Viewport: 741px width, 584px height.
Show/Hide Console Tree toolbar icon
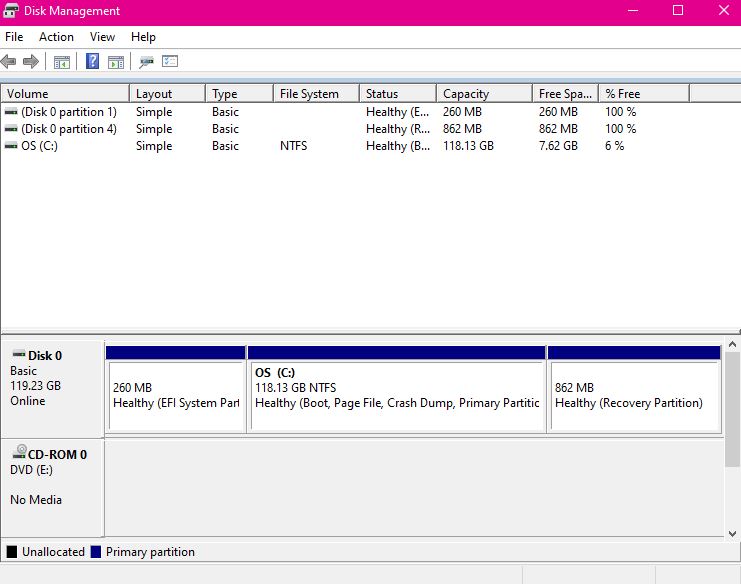click(62, 62)
